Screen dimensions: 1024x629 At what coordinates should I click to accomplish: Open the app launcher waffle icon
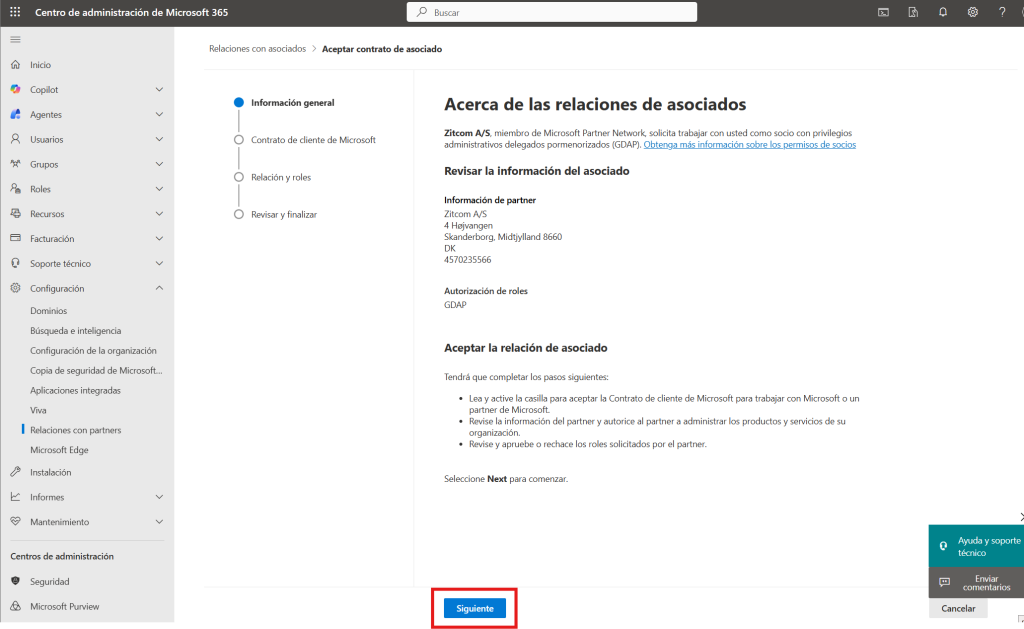pos(15,12)
